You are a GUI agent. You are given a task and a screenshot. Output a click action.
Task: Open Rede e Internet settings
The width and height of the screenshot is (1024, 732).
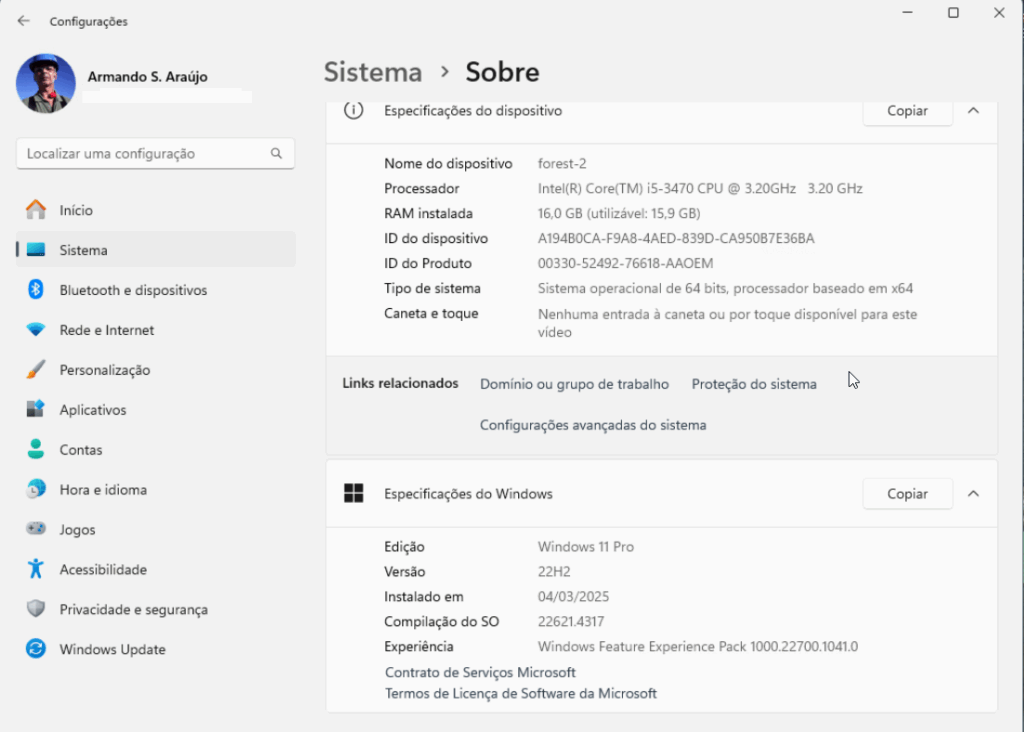(x=106, y=330)
